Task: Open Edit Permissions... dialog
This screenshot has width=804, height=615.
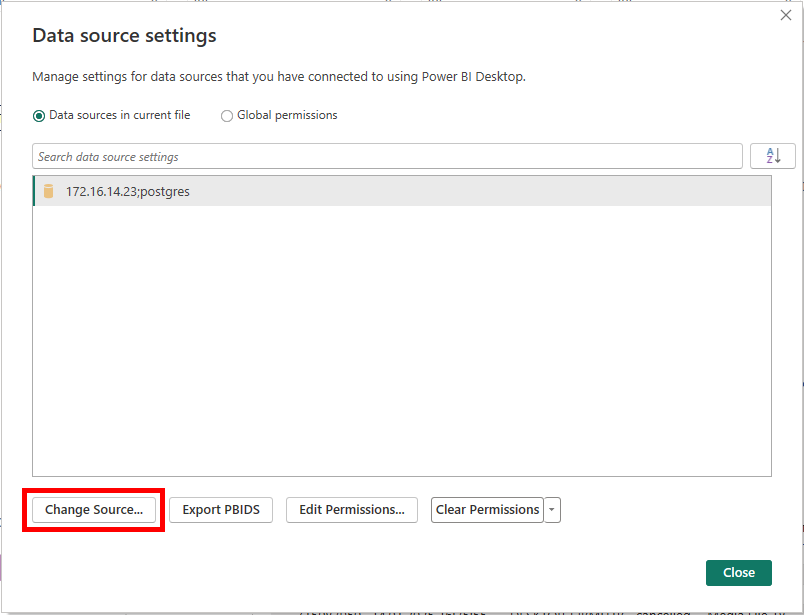Action: (352, 510)
